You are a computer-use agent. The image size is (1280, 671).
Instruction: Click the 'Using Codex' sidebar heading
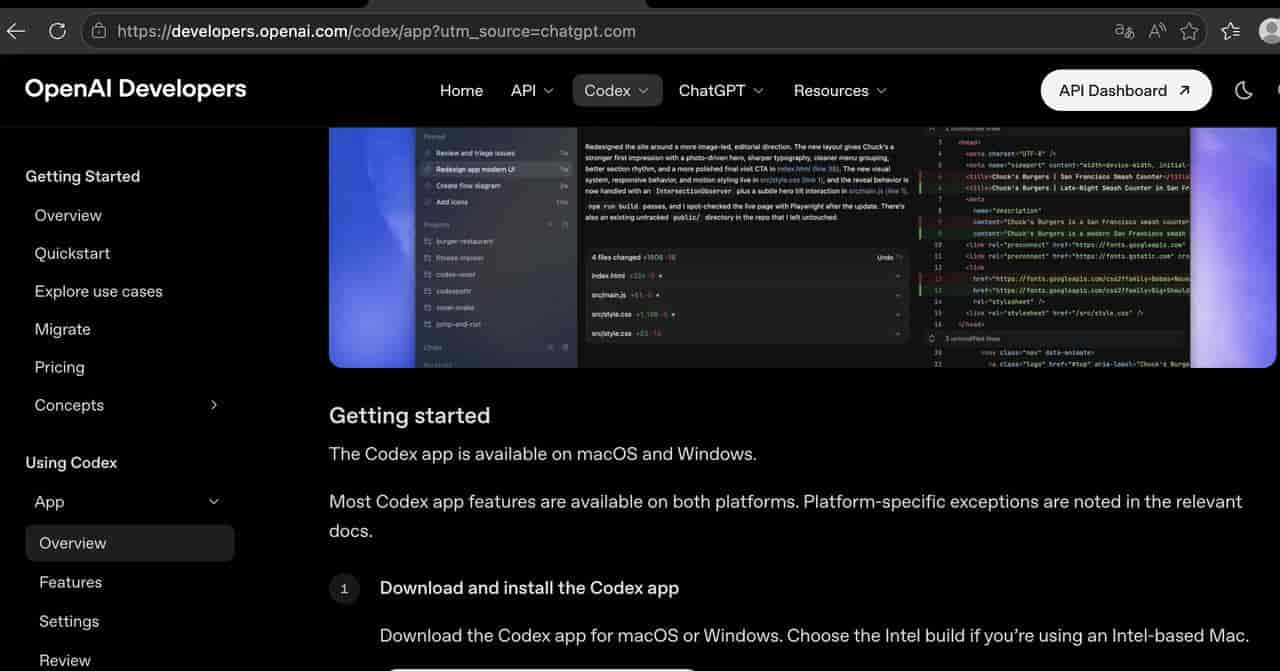click(71, 463)
